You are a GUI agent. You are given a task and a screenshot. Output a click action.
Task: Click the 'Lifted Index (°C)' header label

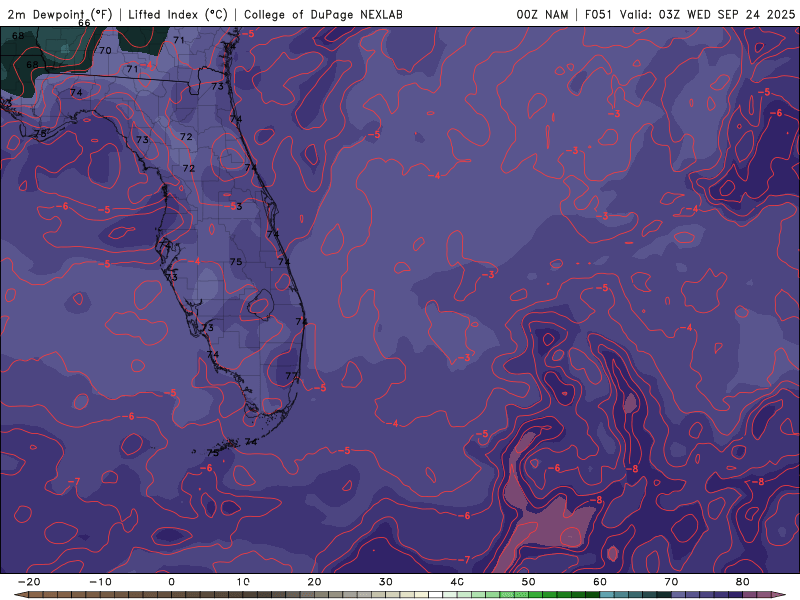point(178,15)
